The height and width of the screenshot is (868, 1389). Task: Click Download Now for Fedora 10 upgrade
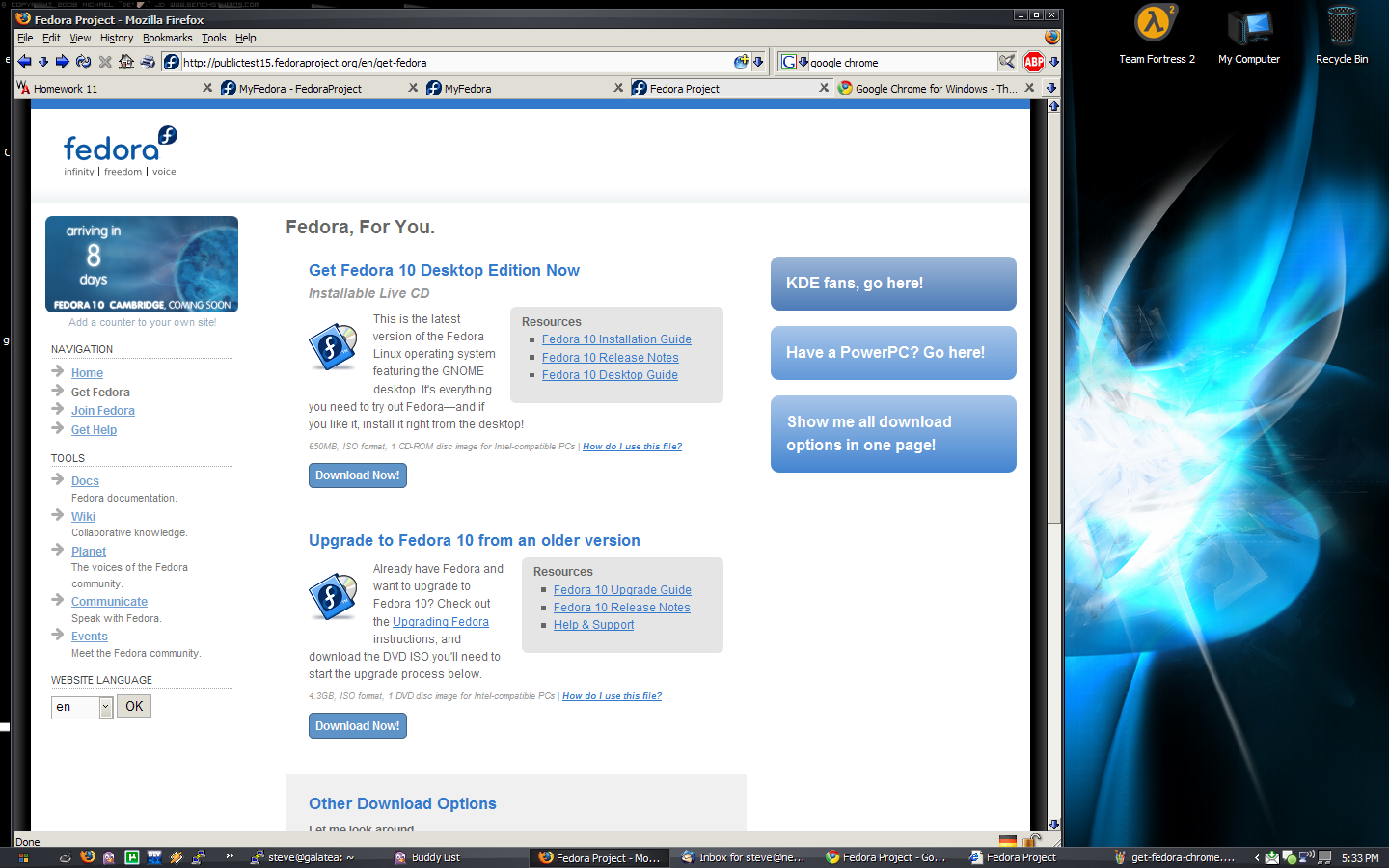click(x=358, y=726)
